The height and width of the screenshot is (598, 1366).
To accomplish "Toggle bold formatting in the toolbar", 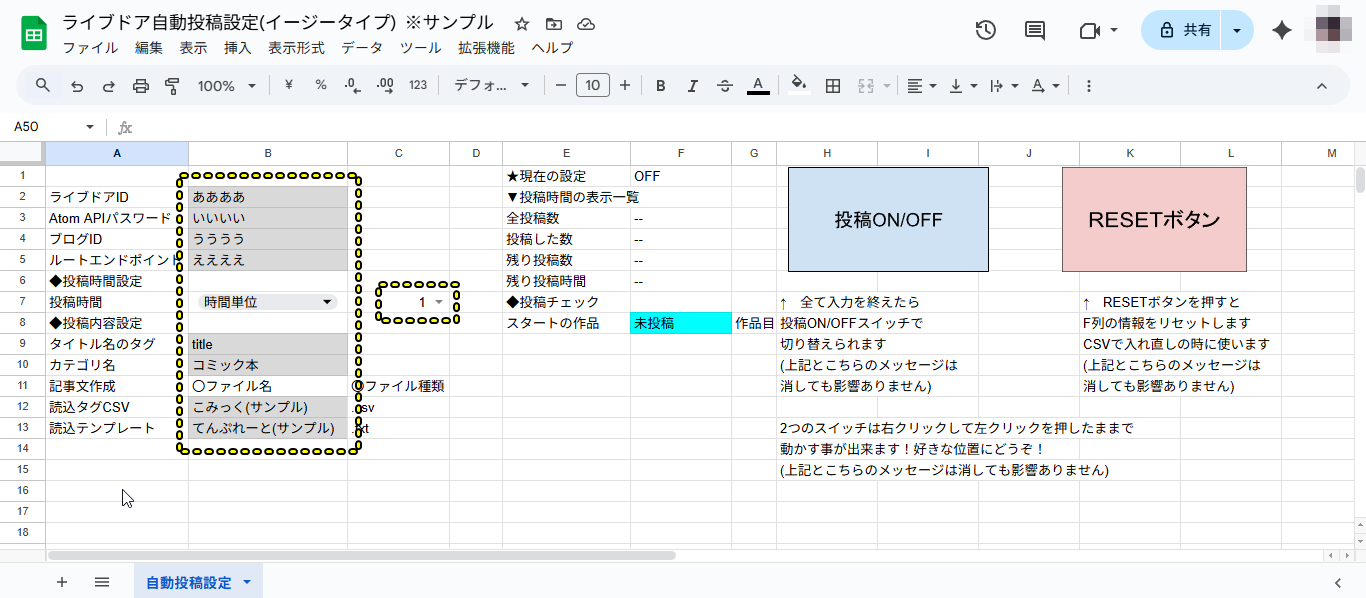I will click(x=660, y=86).
